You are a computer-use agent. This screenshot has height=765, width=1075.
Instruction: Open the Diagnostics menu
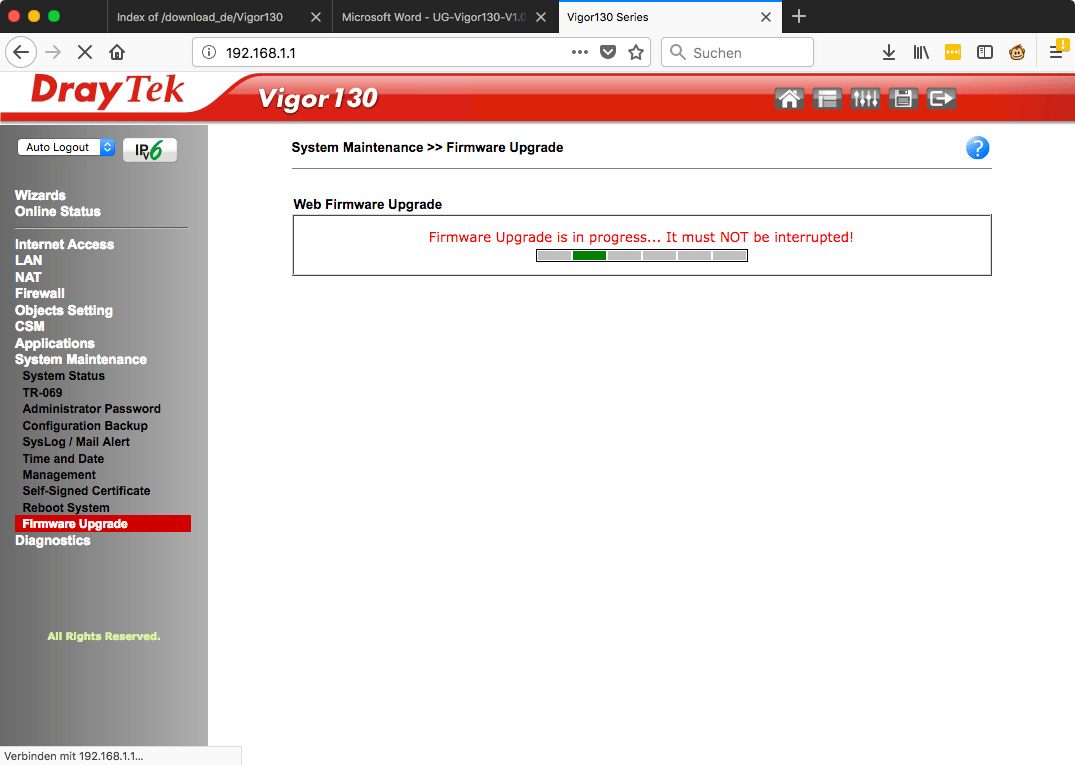coord(53,540)
